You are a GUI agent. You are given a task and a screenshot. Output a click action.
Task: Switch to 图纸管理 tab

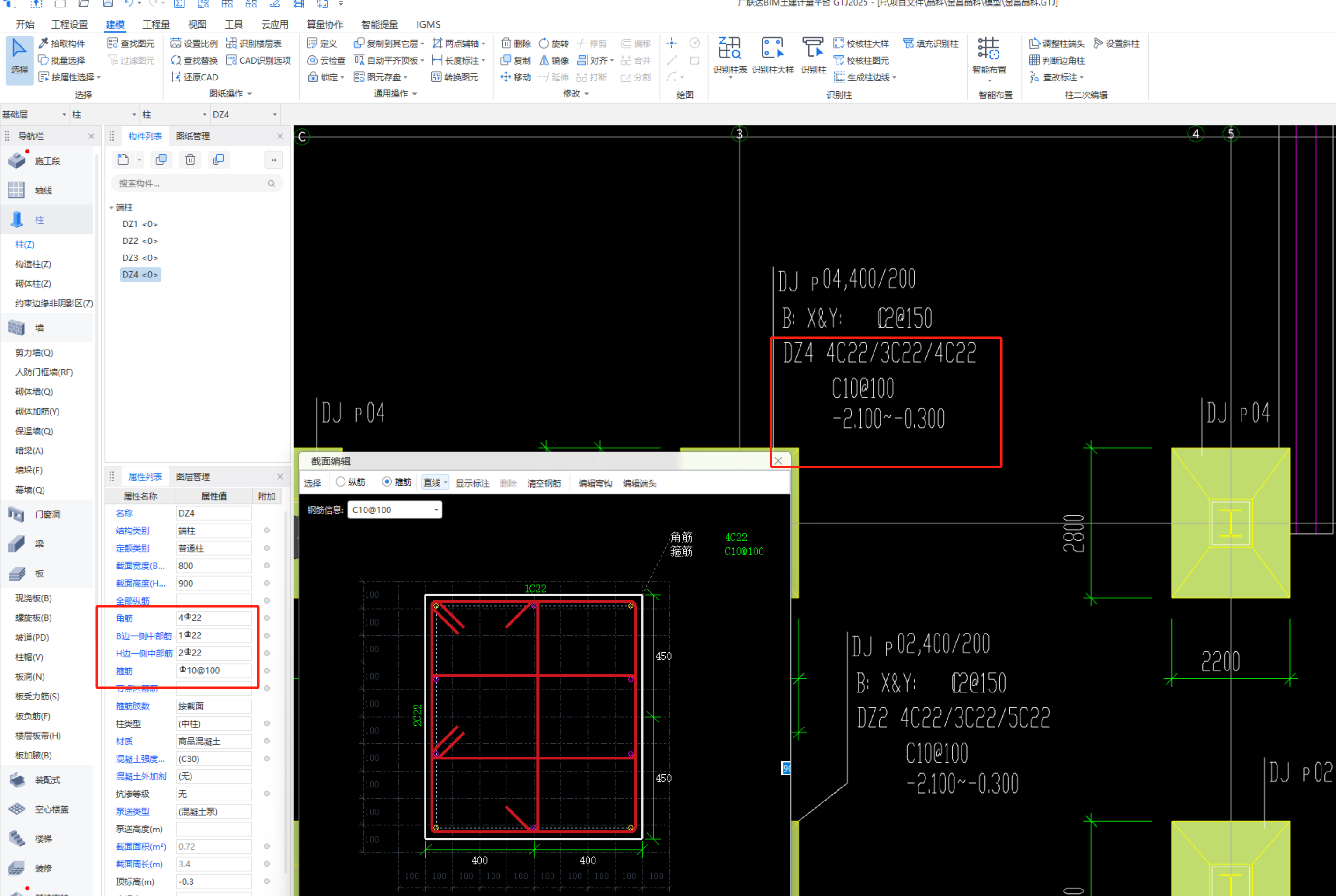pos(193,136)
